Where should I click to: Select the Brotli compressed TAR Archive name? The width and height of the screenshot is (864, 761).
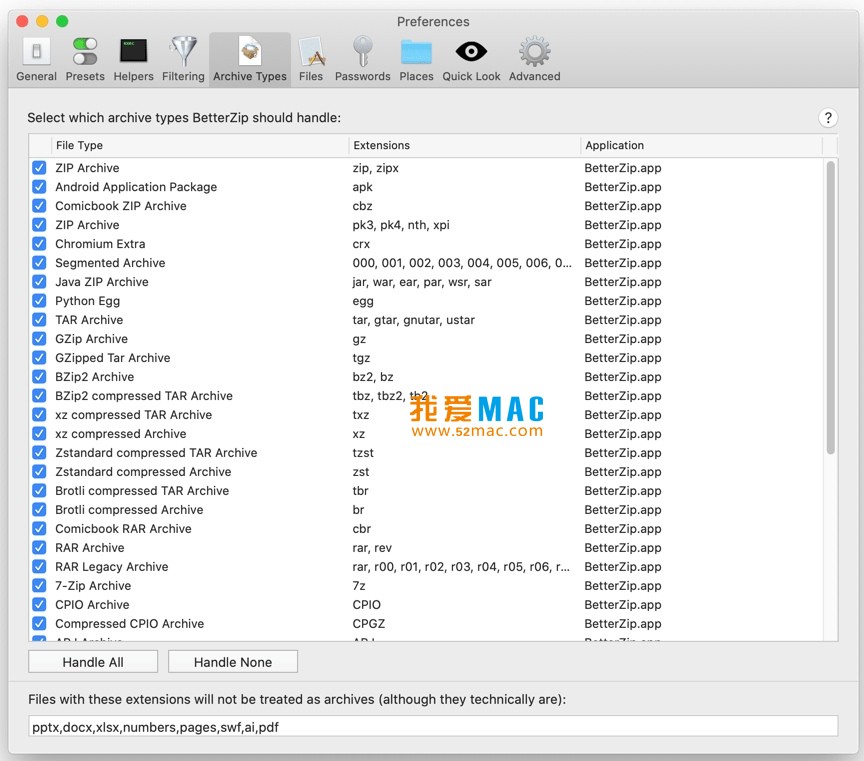(x=142, y=490)
